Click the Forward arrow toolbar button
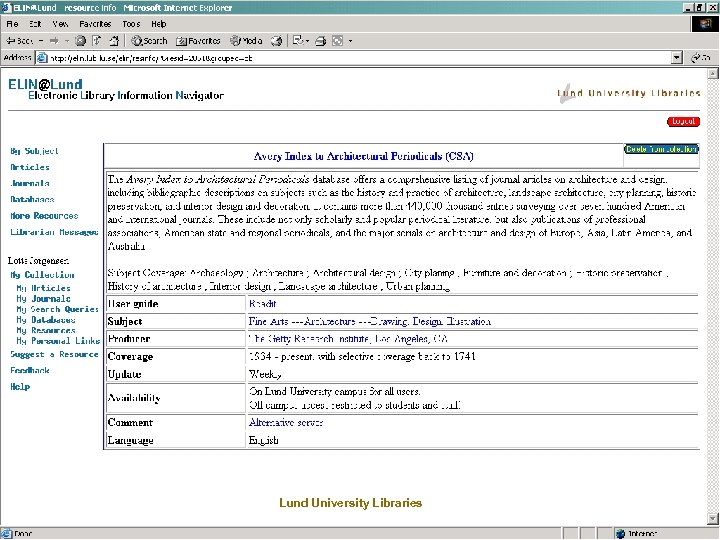 (x=54, y=41)
